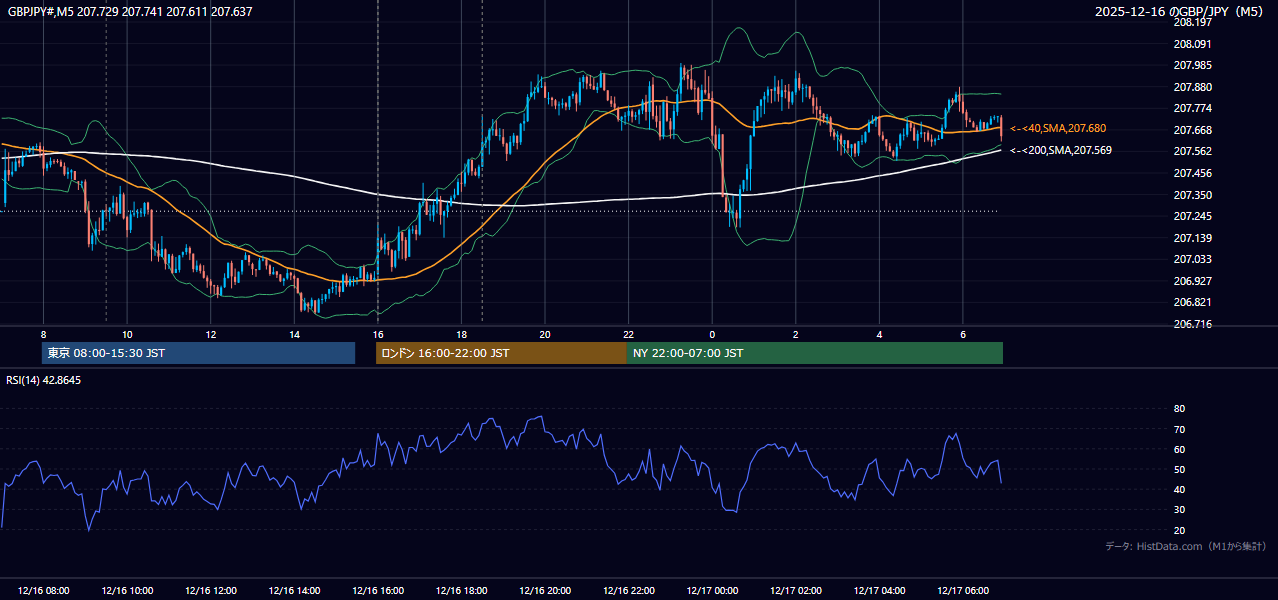Click the 207.774 price axis value
This screenshot has height=600, width=1278.
point(1192,108)
